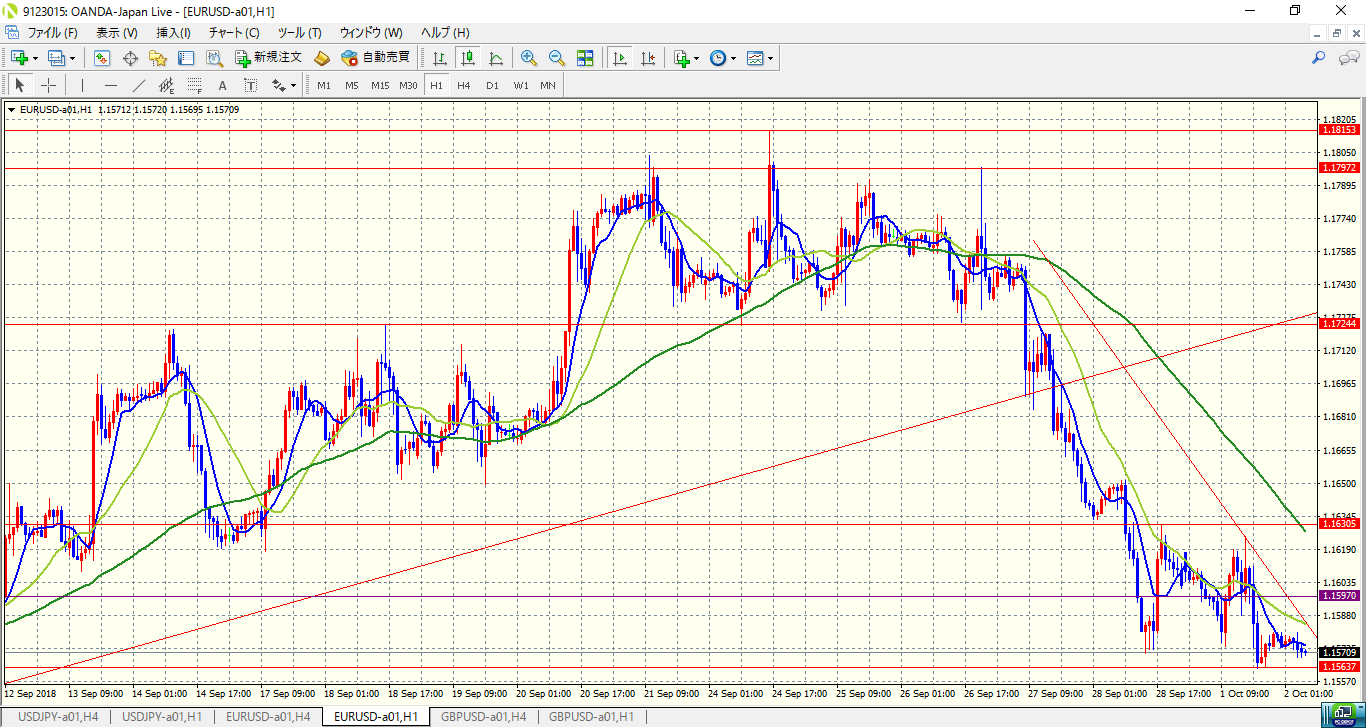Switch chart to line chart mode
The height and width of the screenshot is (728, 1366).
(495, 58)
